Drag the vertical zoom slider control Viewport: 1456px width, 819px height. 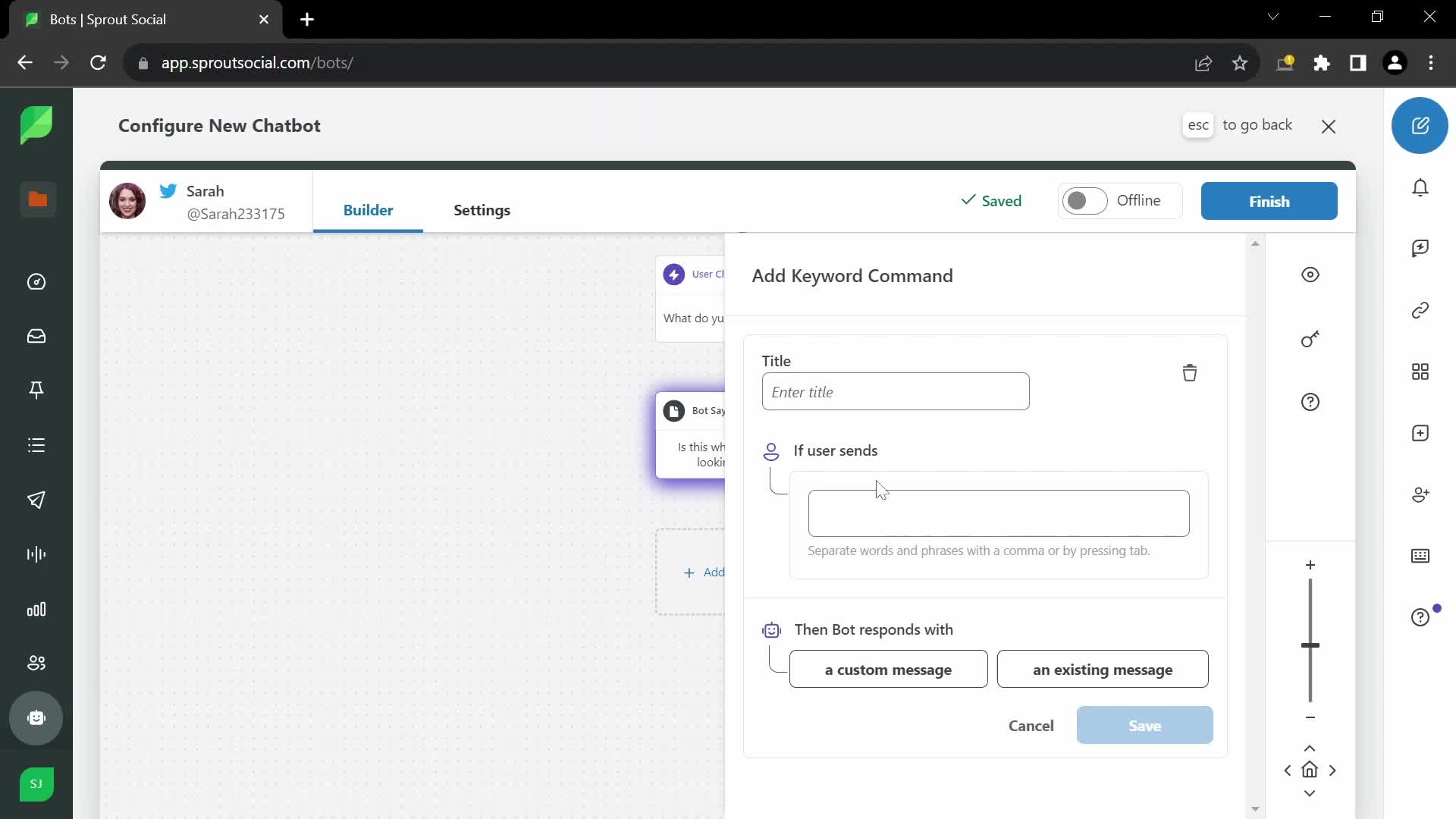[x=1311, y=645]
